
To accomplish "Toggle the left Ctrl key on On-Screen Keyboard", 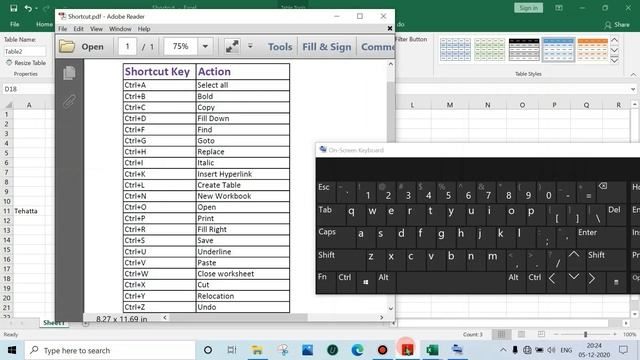I will (345, 282).
